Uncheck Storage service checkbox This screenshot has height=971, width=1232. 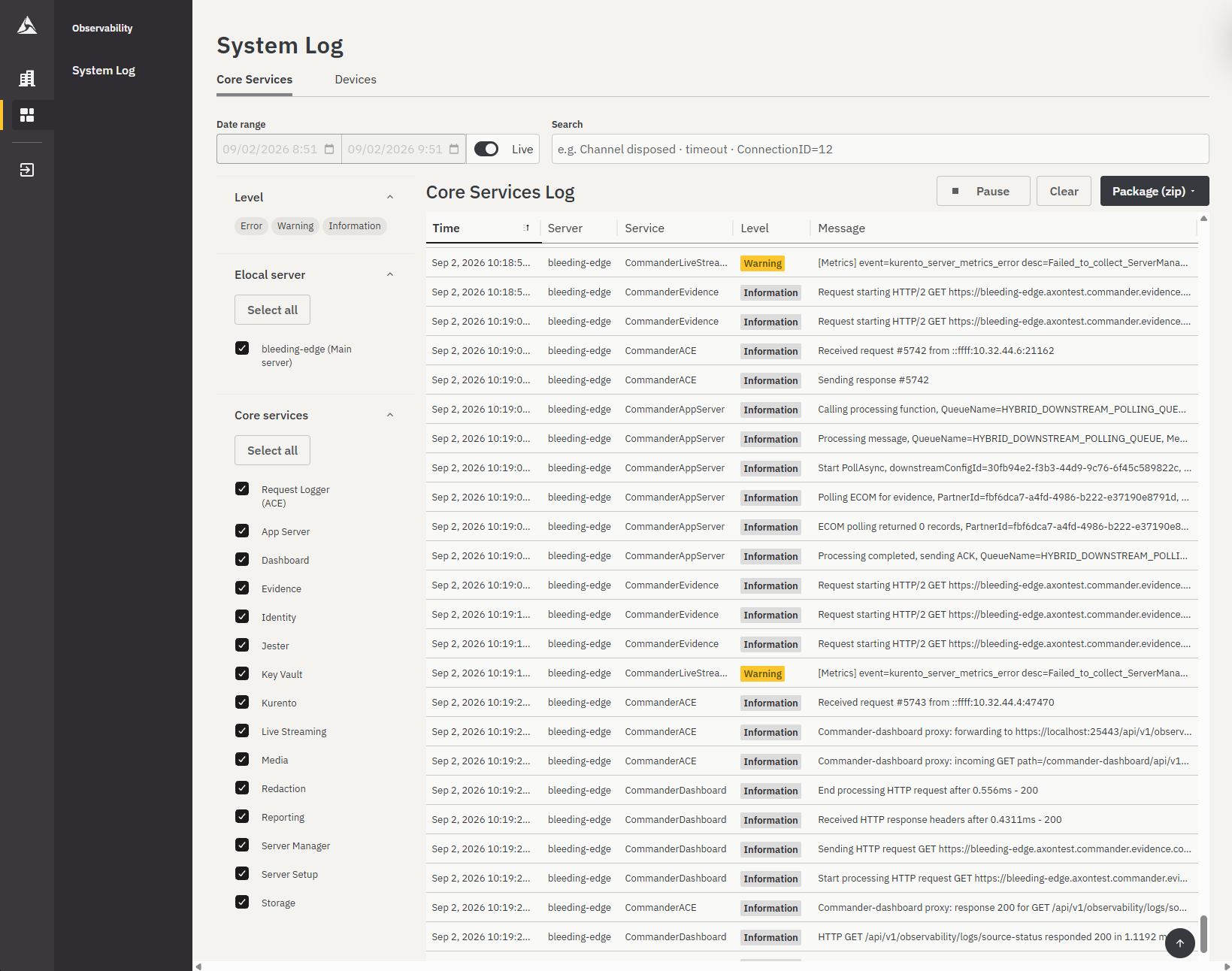(242, 902)
